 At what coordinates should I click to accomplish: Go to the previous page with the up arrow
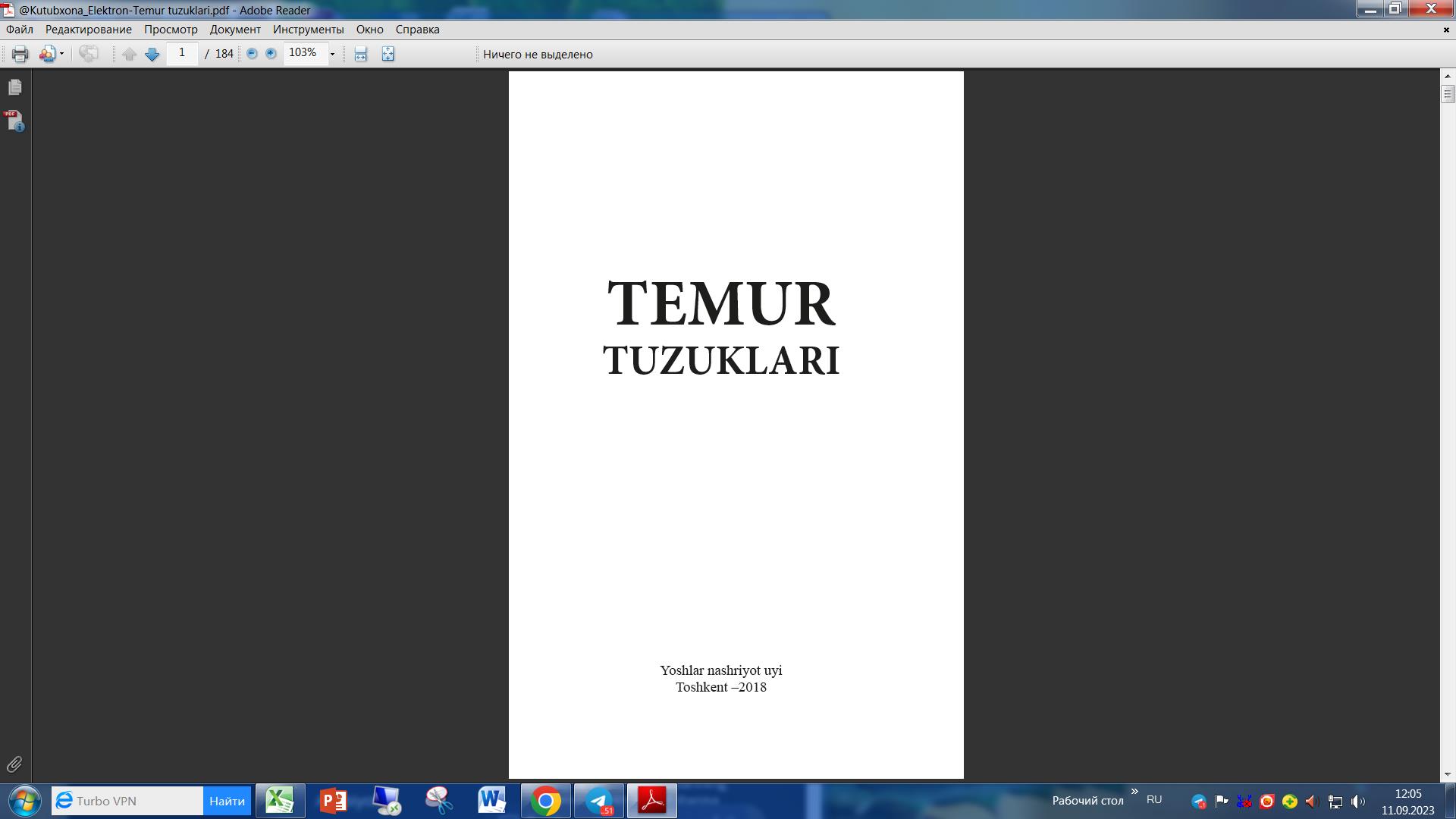coord(129,54)
